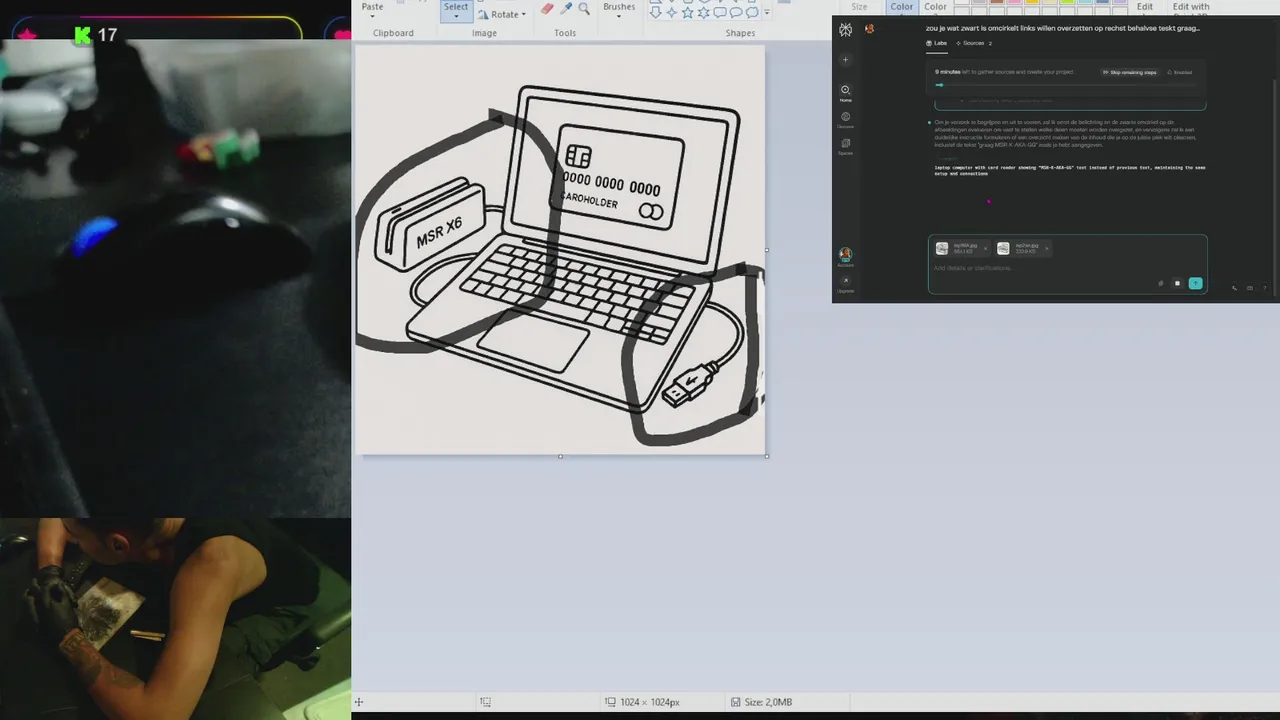Switch to the Sources tab

974,43
